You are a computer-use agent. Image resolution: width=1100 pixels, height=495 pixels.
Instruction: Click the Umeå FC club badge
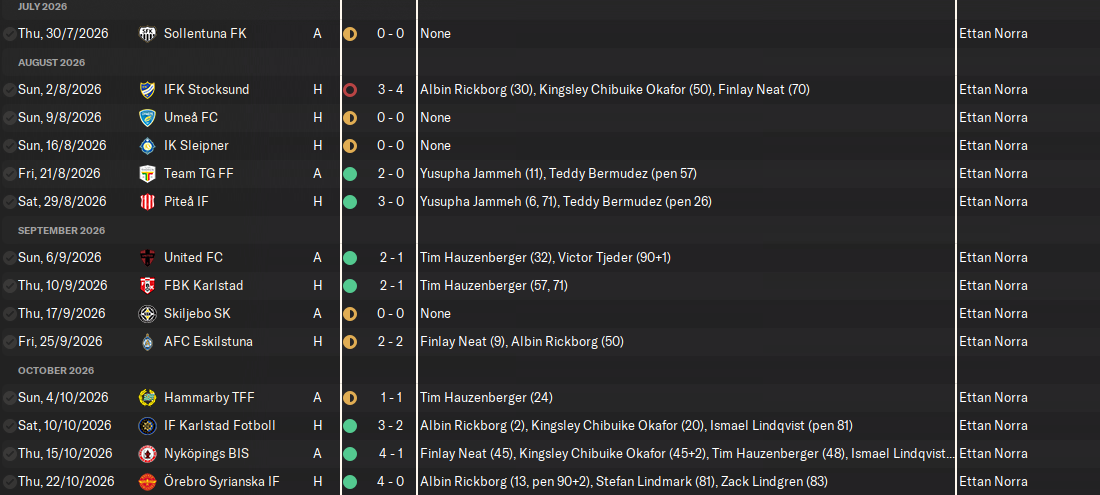147,117
